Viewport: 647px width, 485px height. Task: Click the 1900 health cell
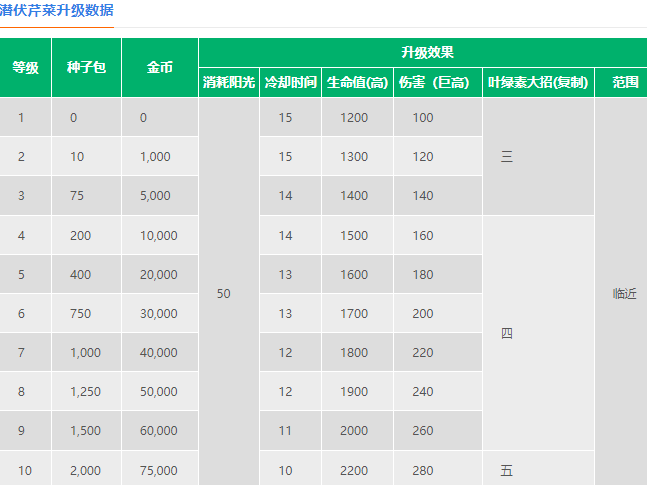click(357, 391)
